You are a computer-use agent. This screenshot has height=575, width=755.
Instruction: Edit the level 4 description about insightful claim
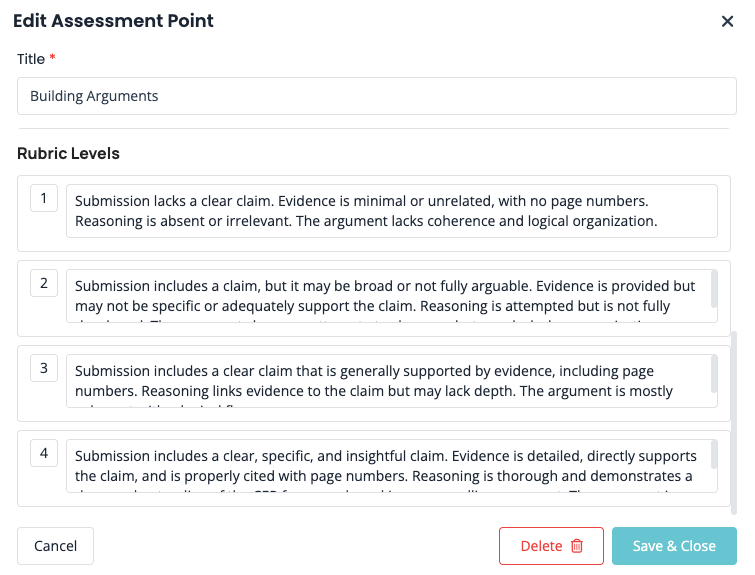pyautogui.click(x=388, y=466)
